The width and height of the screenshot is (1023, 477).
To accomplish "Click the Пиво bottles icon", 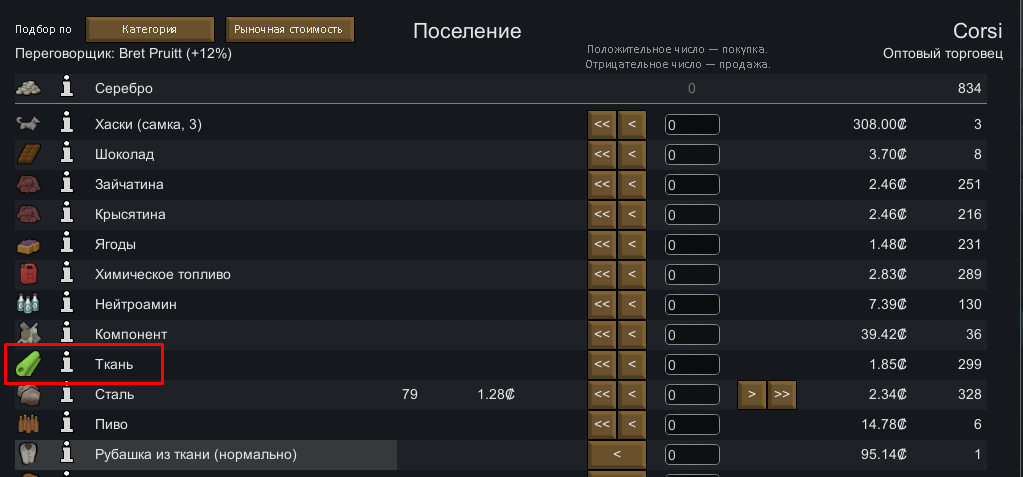I will (28, 424).
